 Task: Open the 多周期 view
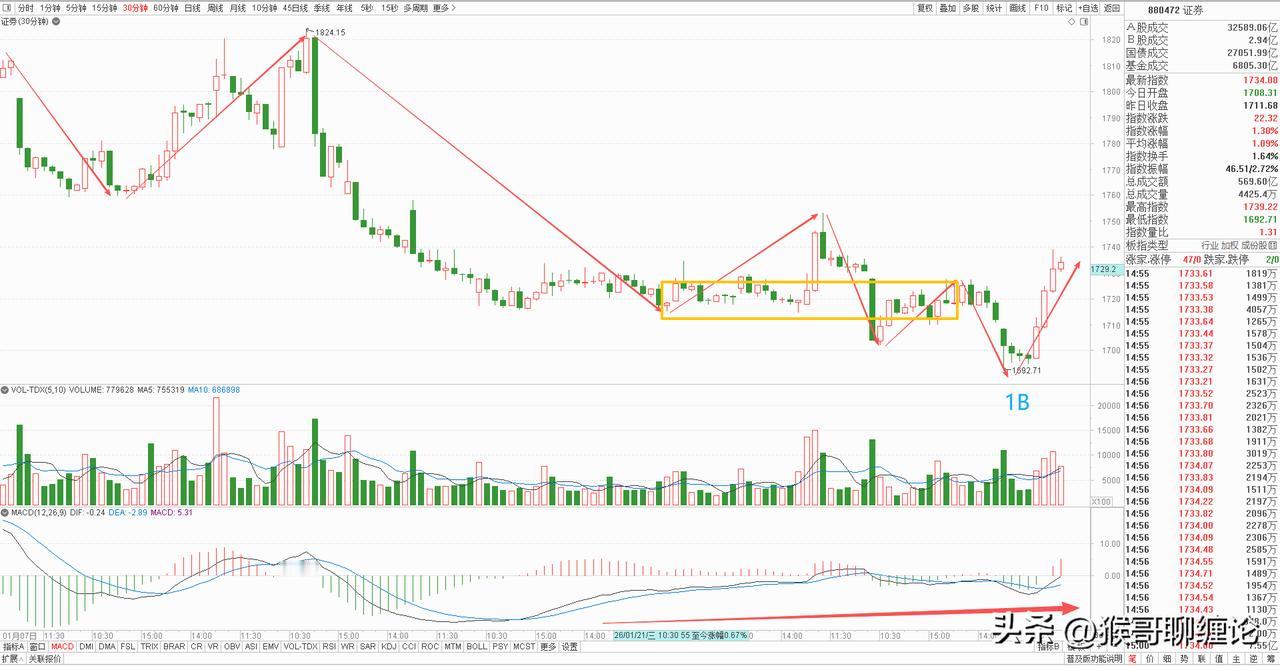(x=416, y=8)
